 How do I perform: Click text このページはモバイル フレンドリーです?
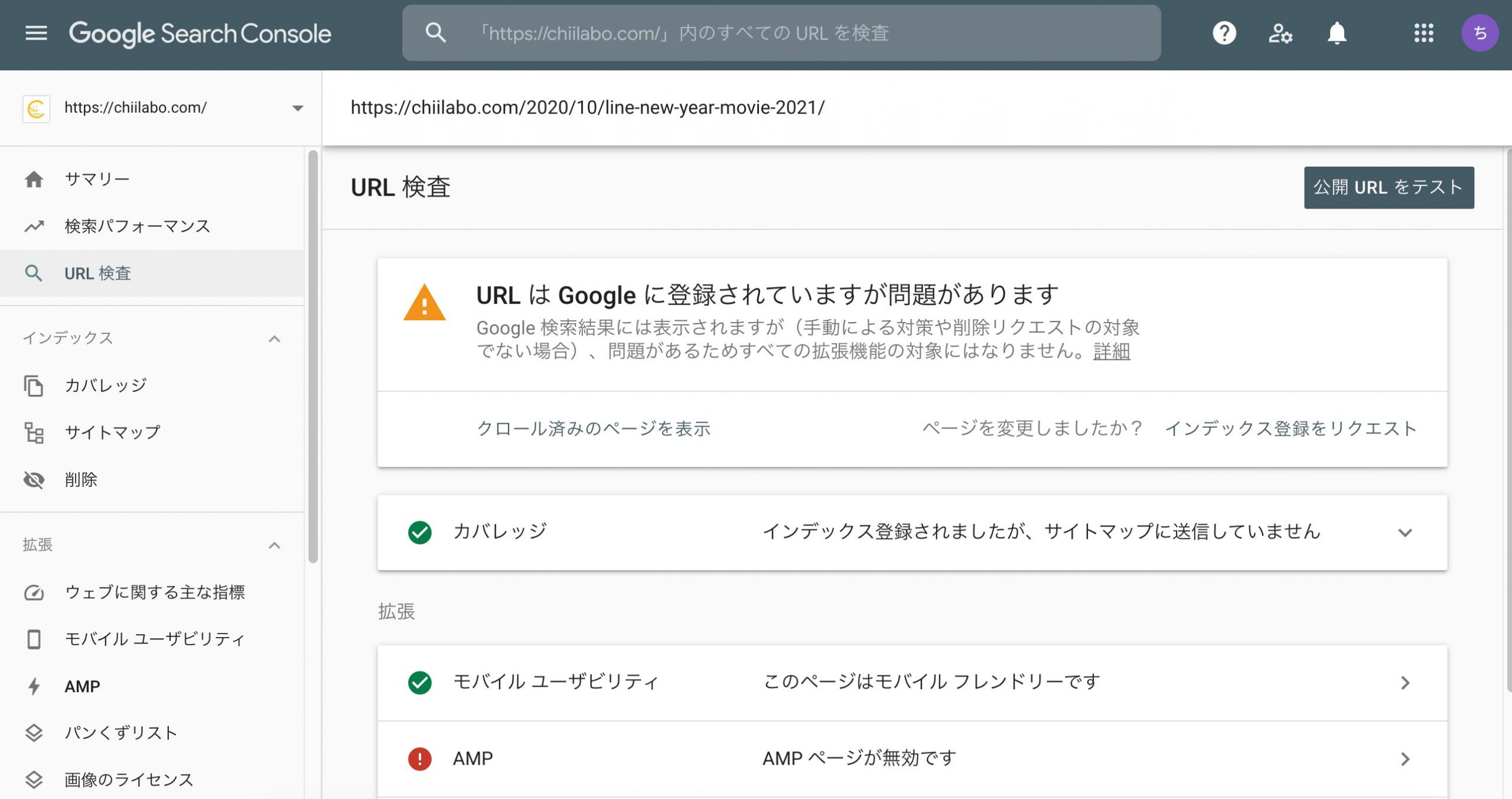tap(931, 682)
